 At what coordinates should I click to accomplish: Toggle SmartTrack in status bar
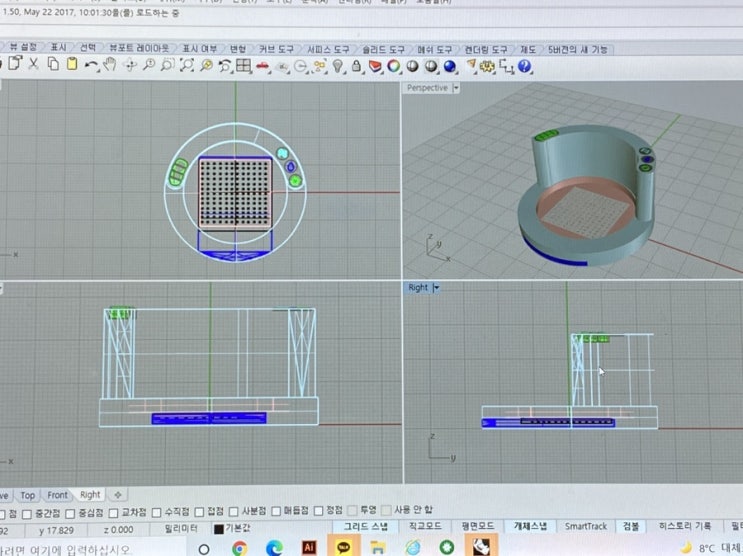pos(586,526)
